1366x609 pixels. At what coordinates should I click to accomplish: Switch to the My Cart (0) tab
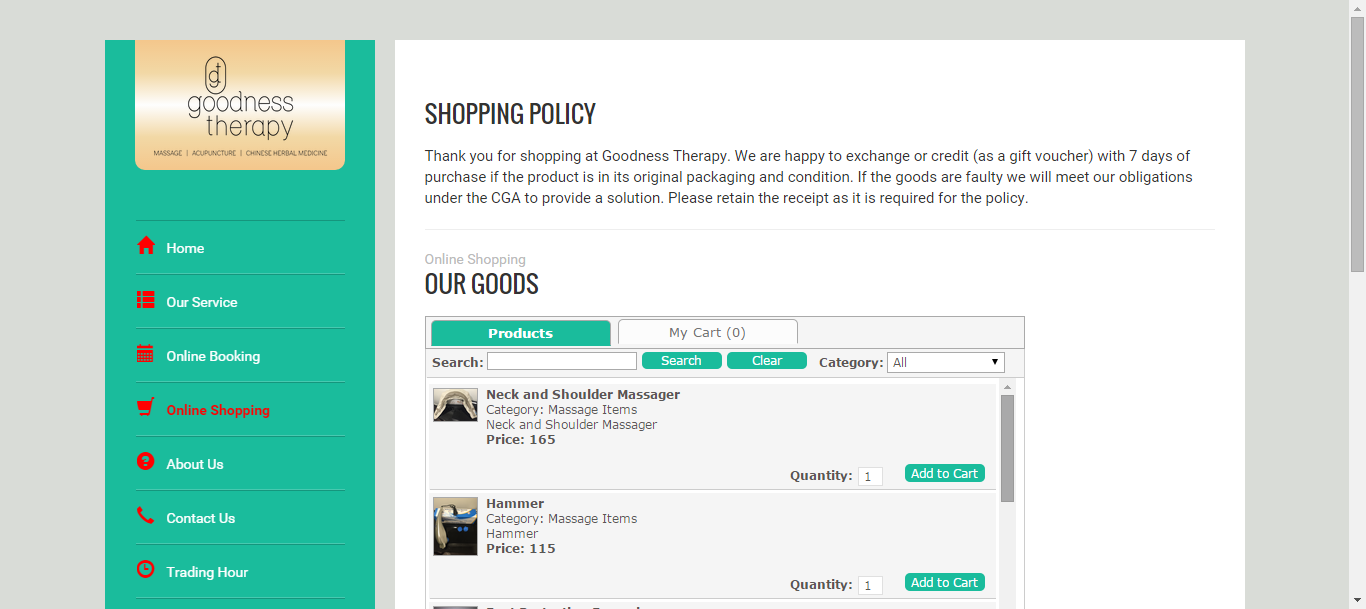pyautogui.click(x=708, y=332)
